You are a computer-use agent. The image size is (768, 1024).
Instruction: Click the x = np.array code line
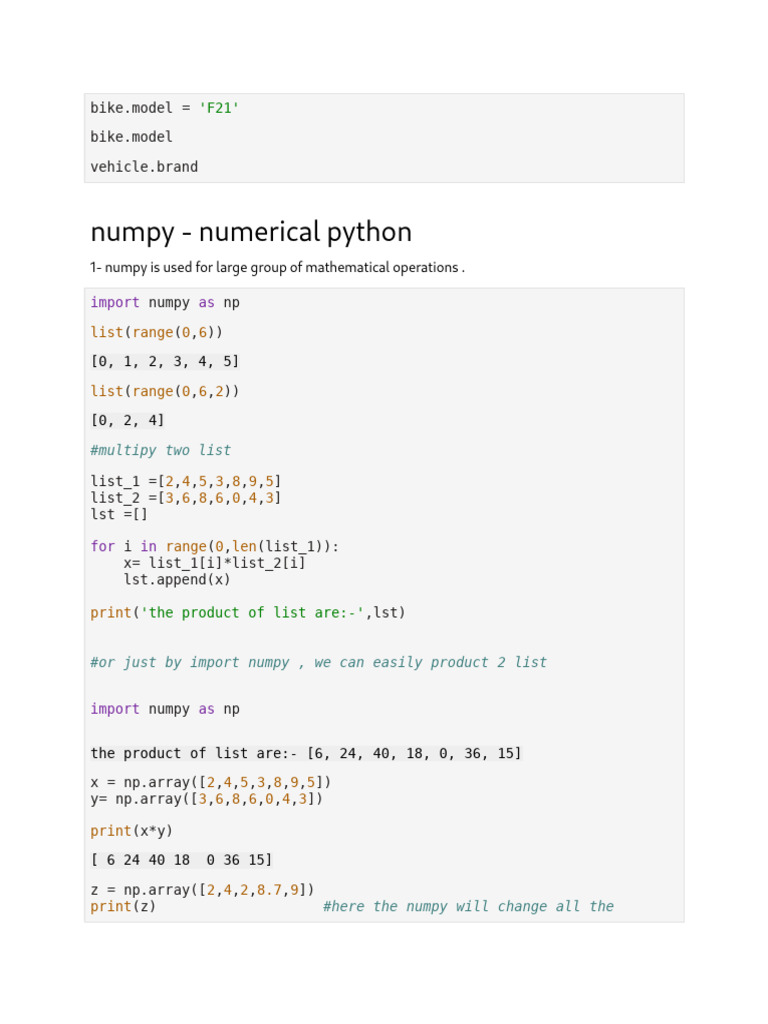pyautogui.click(x=210, y=782)
